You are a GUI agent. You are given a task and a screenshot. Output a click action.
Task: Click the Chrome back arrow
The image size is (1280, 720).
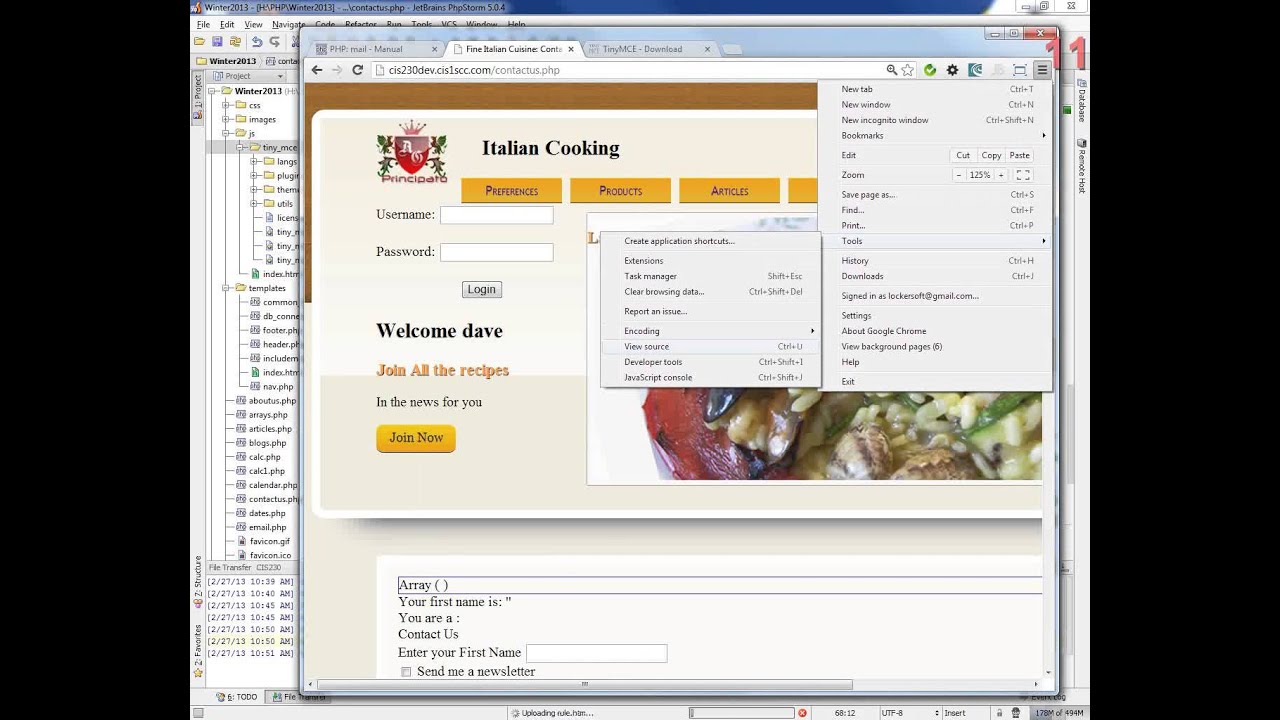[317, 70]
